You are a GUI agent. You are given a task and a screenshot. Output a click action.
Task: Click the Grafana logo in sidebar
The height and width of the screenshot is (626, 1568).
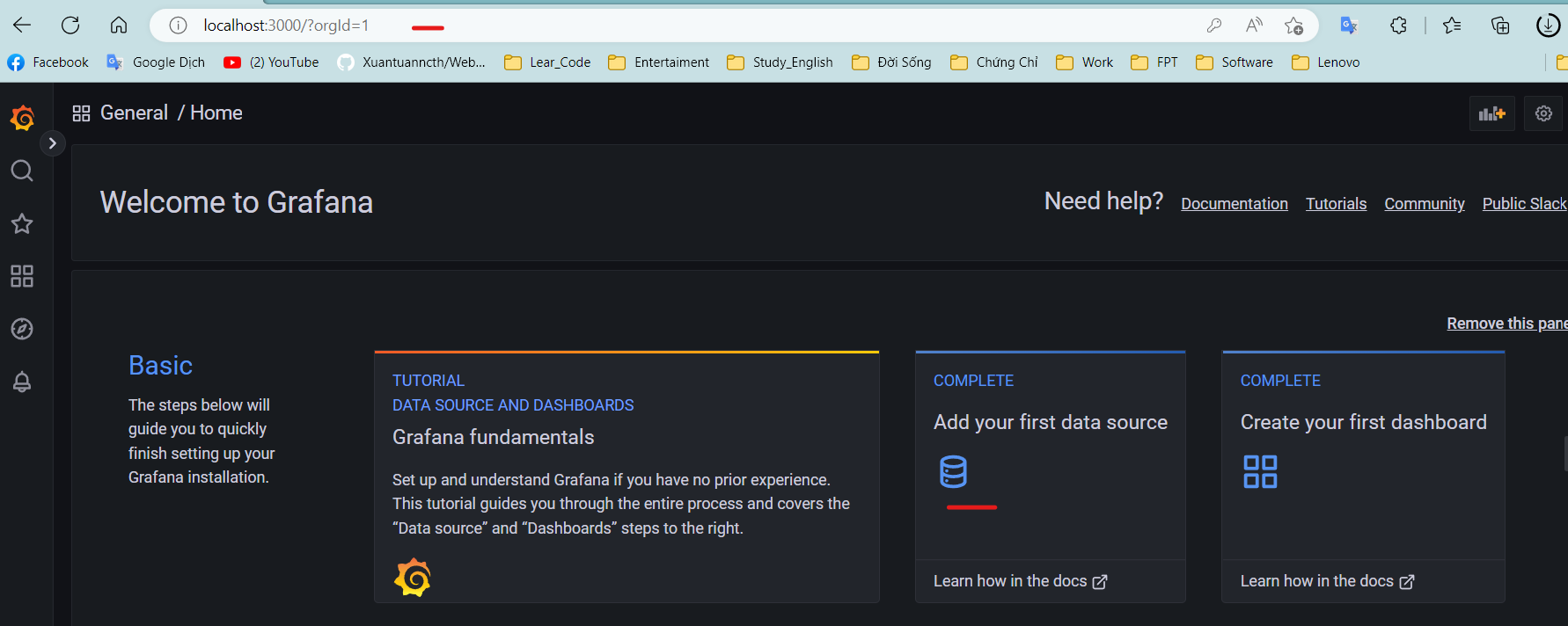(x=22, y=118)
